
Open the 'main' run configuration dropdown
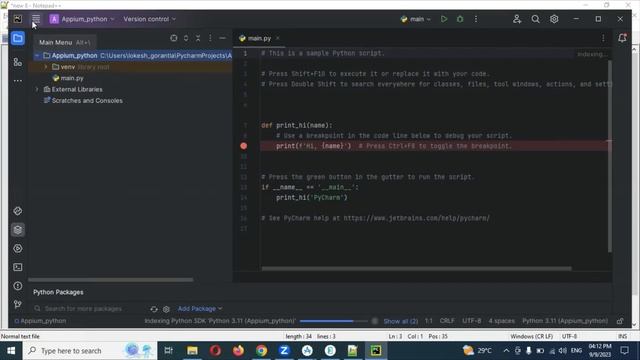tap(416, 19)
